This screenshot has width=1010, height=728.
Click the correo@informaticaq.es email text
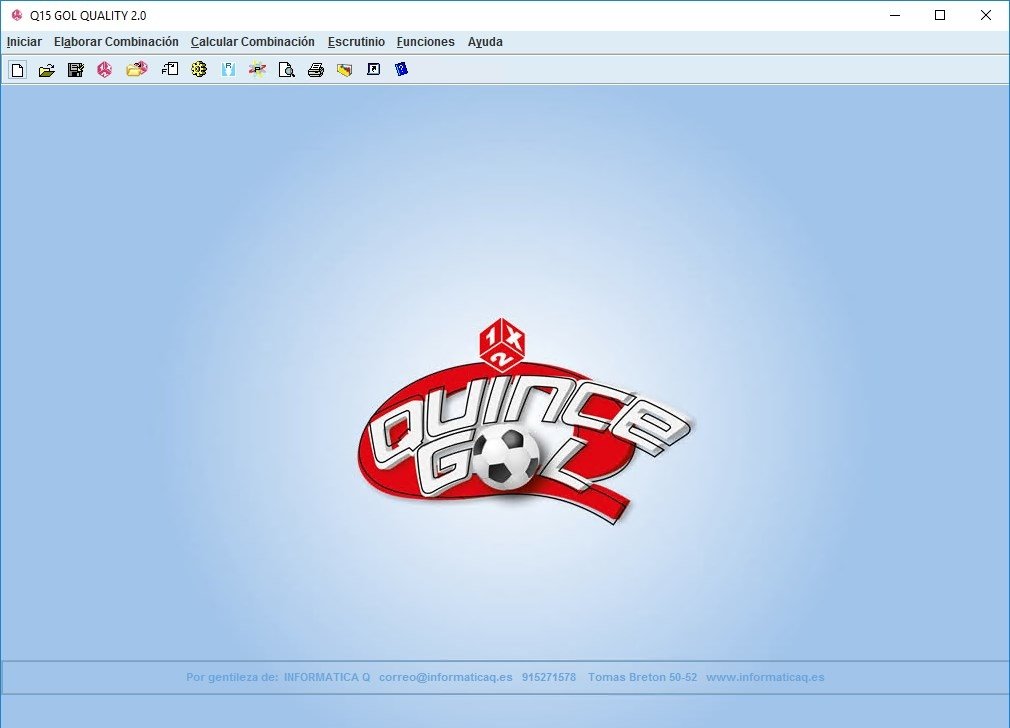446,677
